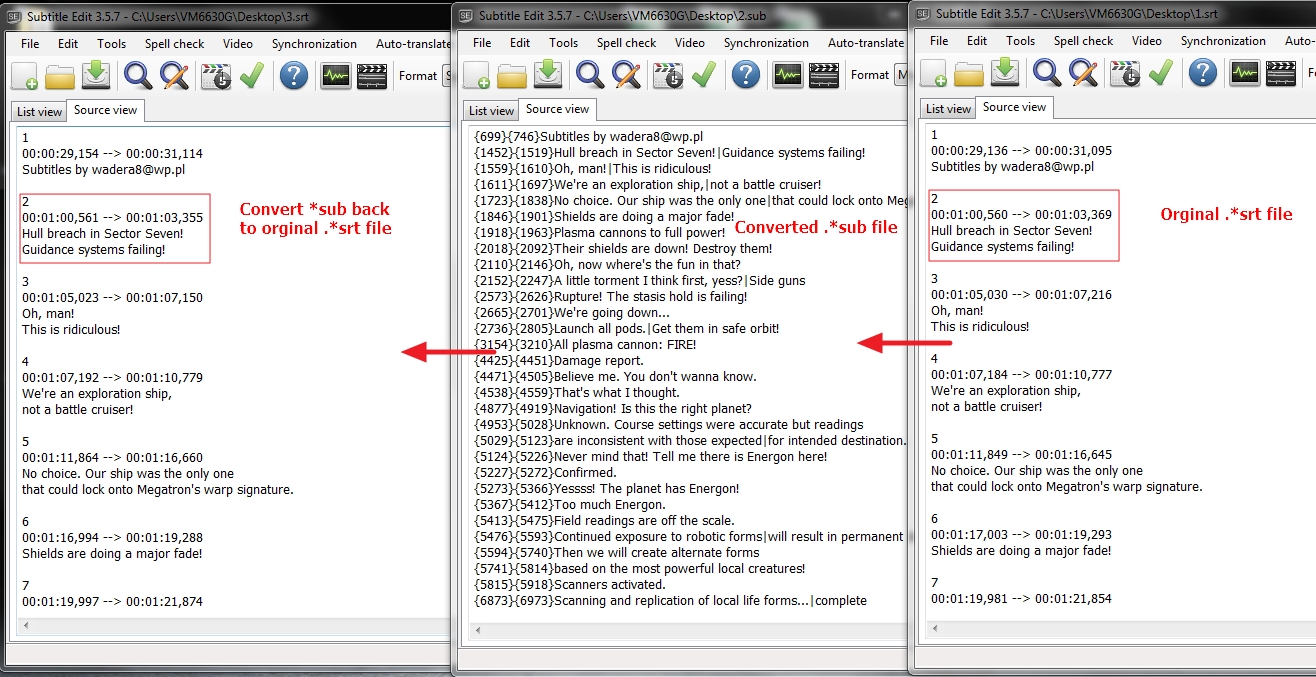Click New subtitle icon in 2.sub window
The image size is (1316, 677).
[x=477, y=75]
